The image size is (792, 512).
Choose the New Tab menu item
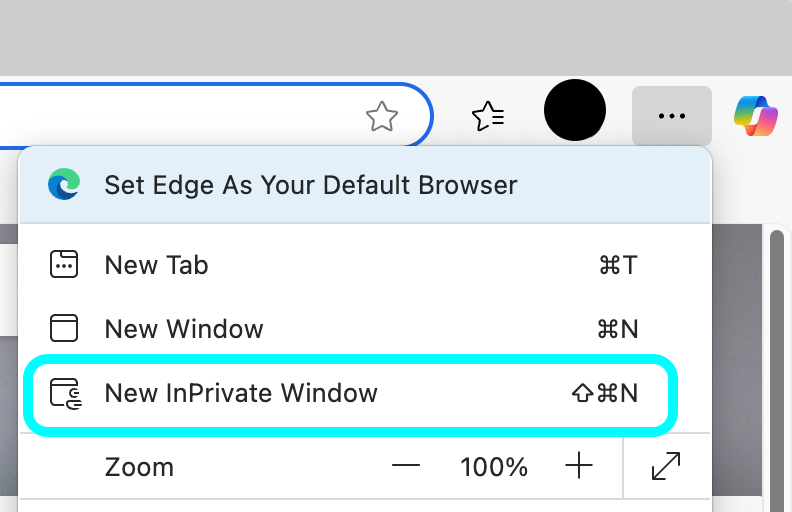[156, 265]
